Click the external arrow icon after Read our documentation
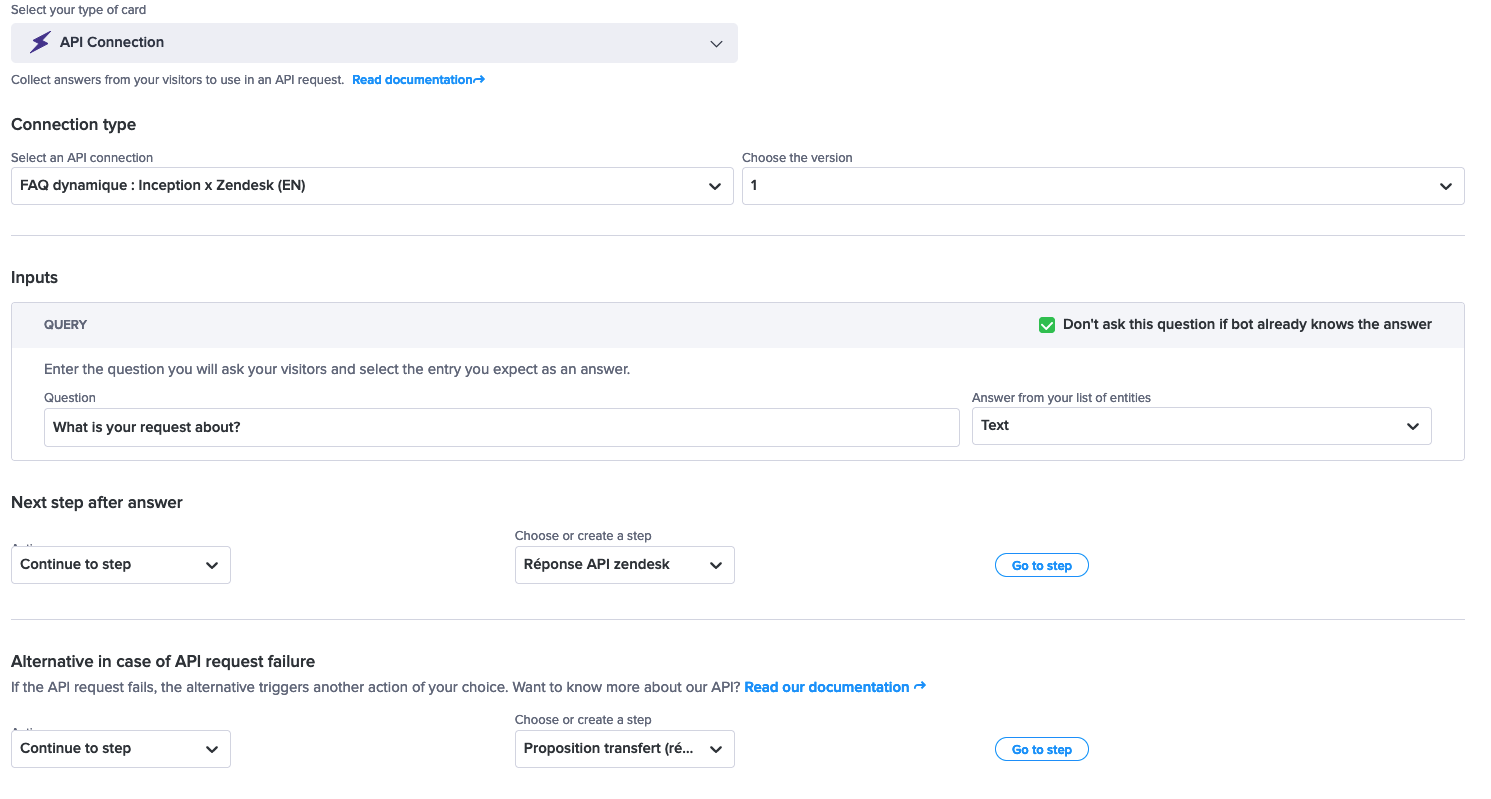This screenshot has height=799, width=1491. [x=920, y=687]
